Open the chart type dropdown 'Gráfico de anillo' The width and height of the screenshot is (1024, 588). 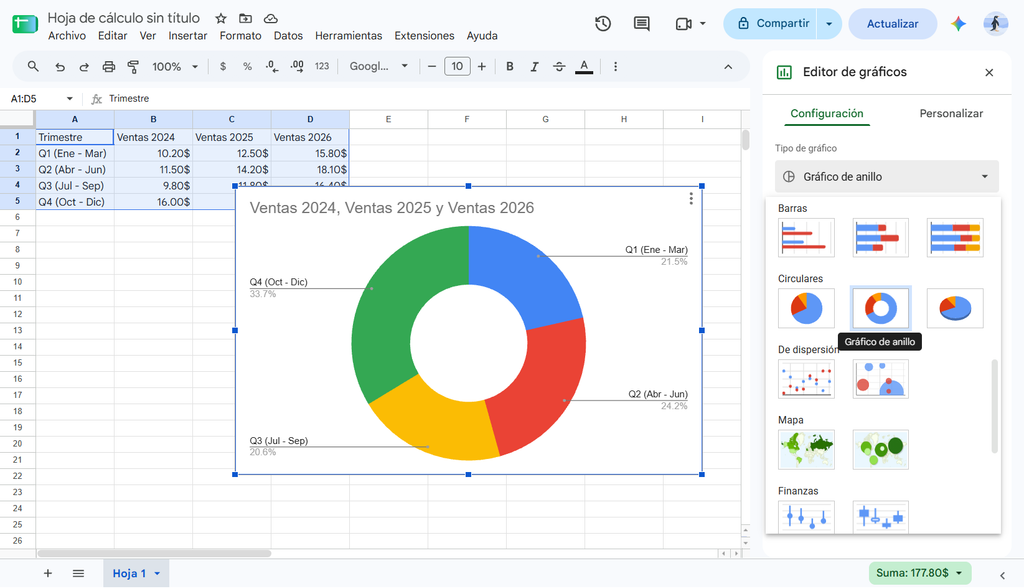887,176
